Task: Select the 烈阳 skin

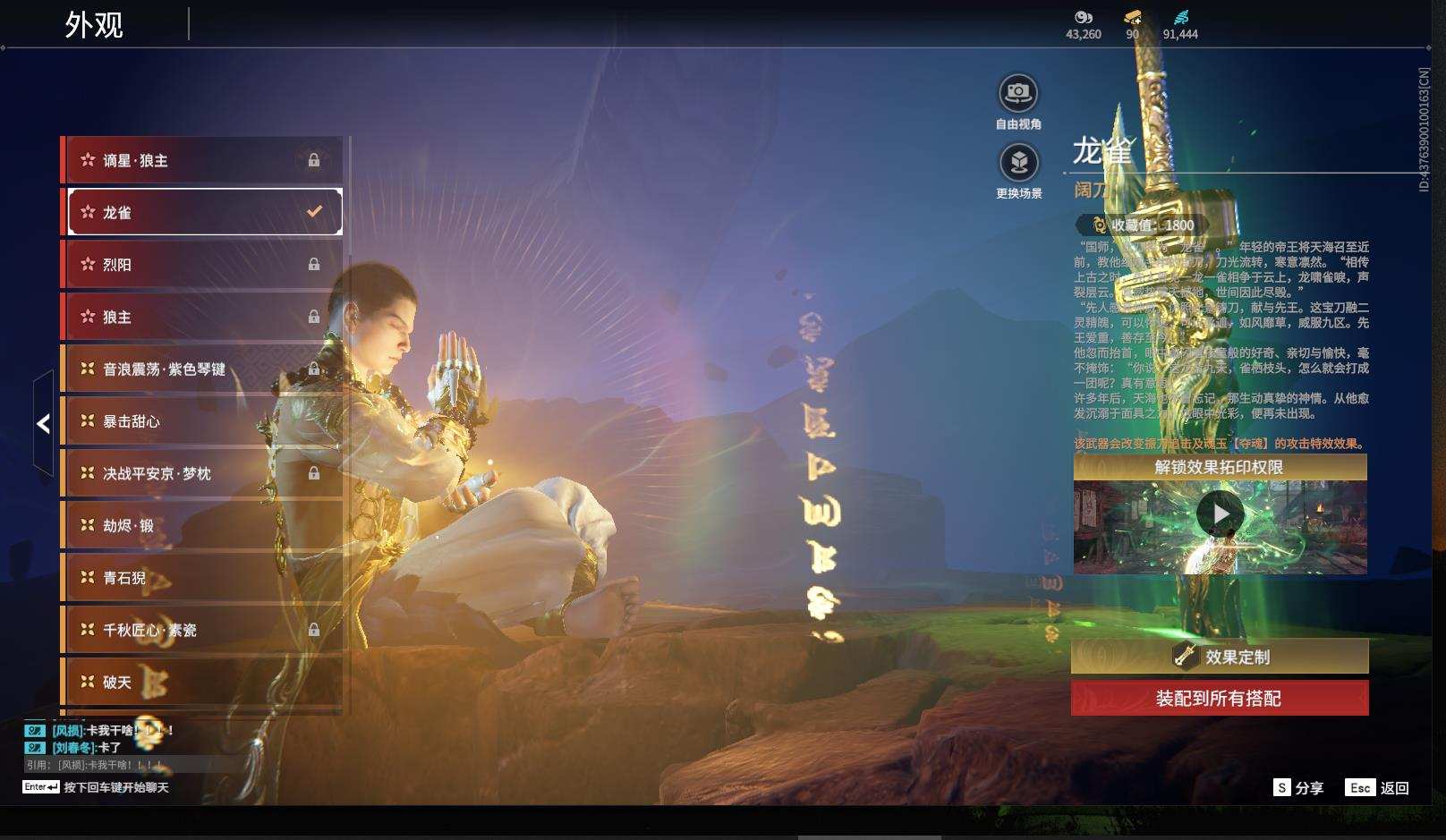Action: coord(202,265)
